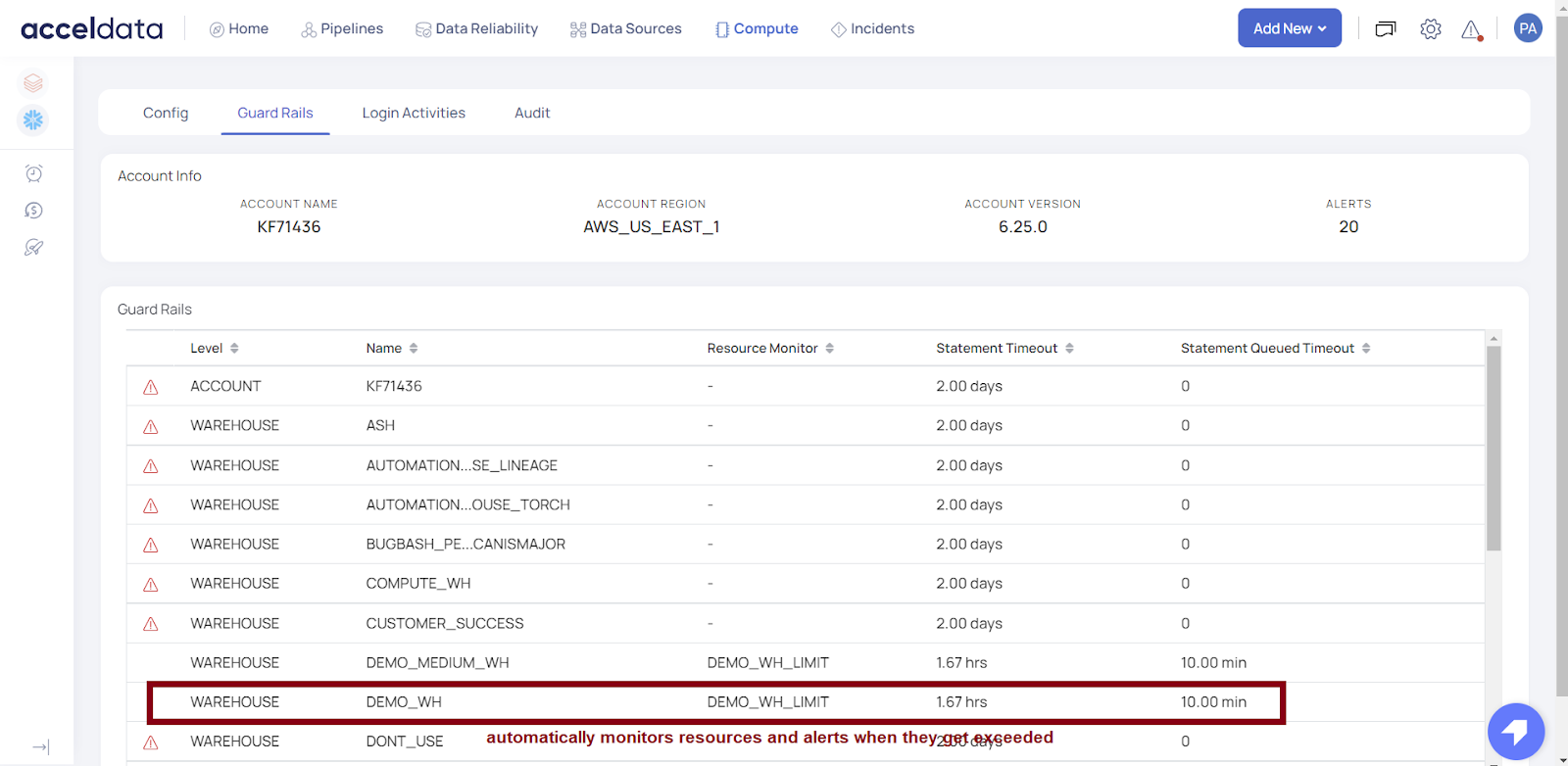Select the Compute menu item
Image resolution: width=1568 pixels, height=766 pixels.
click(x=757, y=28)
